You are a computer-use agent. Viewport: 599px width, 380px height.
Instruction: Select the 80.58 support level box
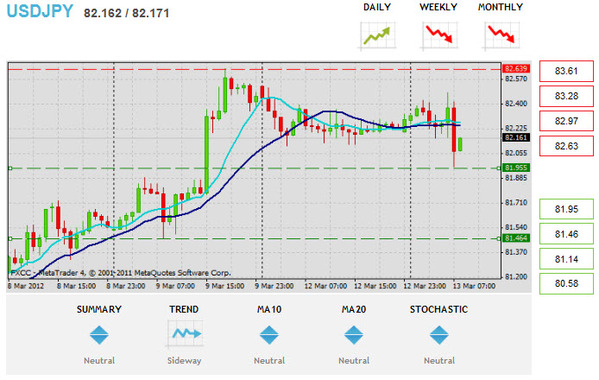(x=567, y=284)
